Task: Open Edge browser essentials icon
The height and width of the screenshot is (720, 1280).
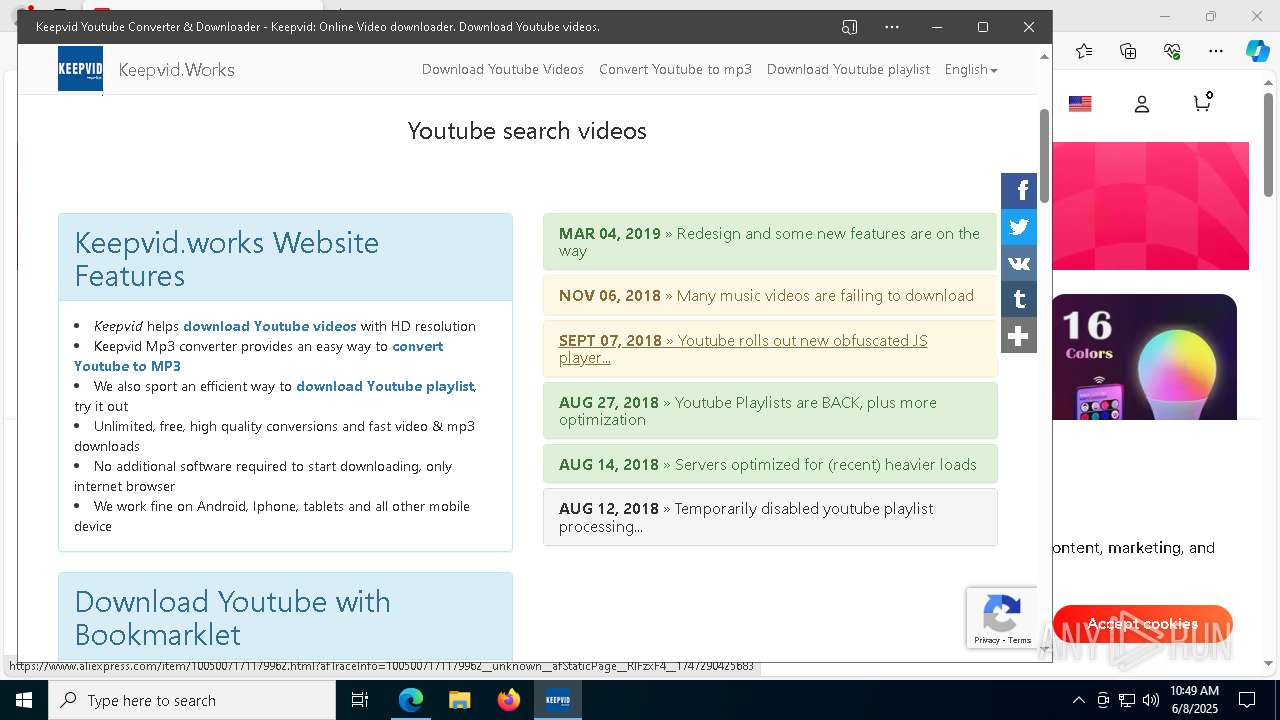Action: coord(1172,51)
